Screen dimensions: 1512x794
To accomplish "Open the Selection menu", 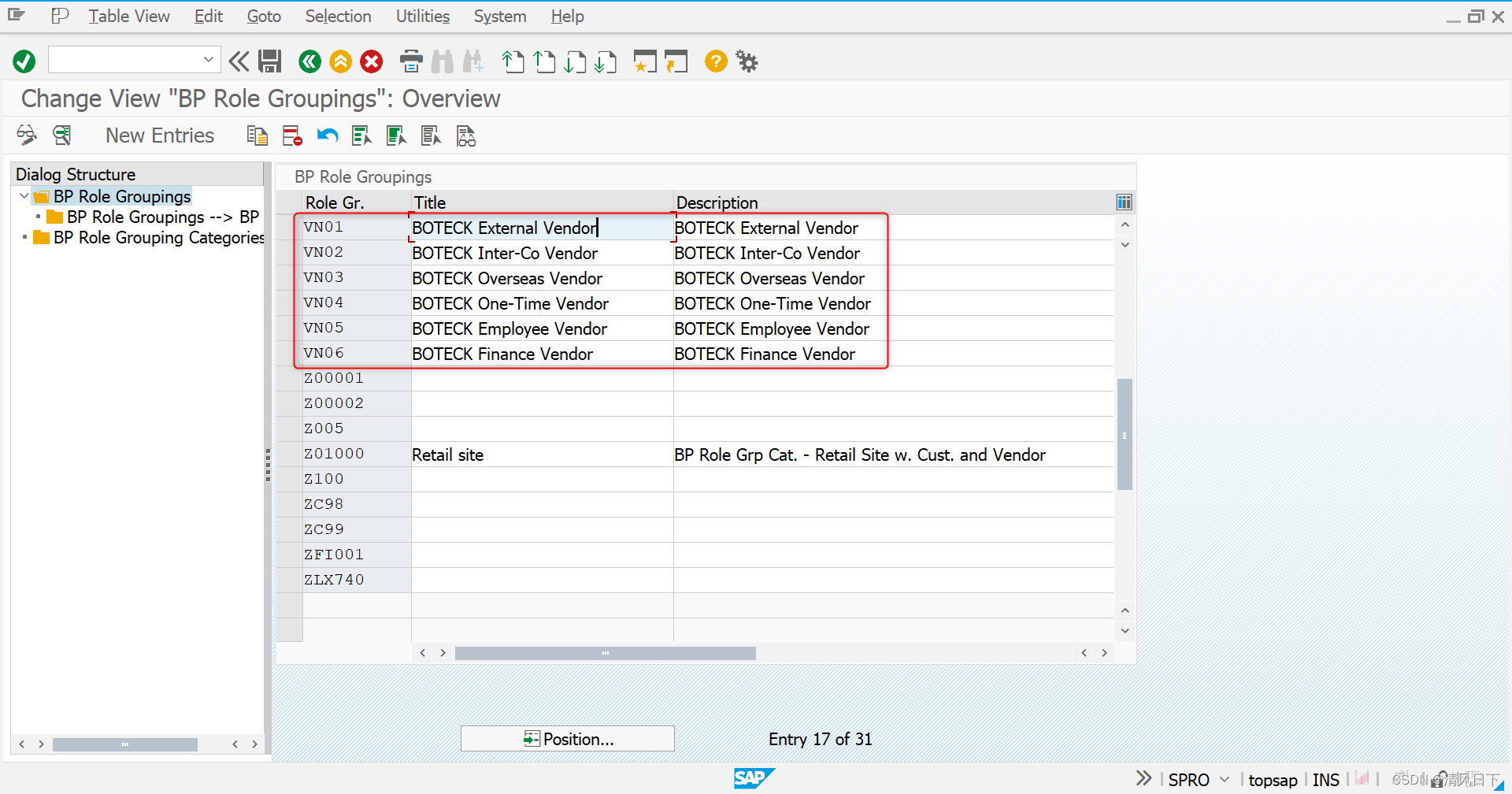I will (338, 17).
